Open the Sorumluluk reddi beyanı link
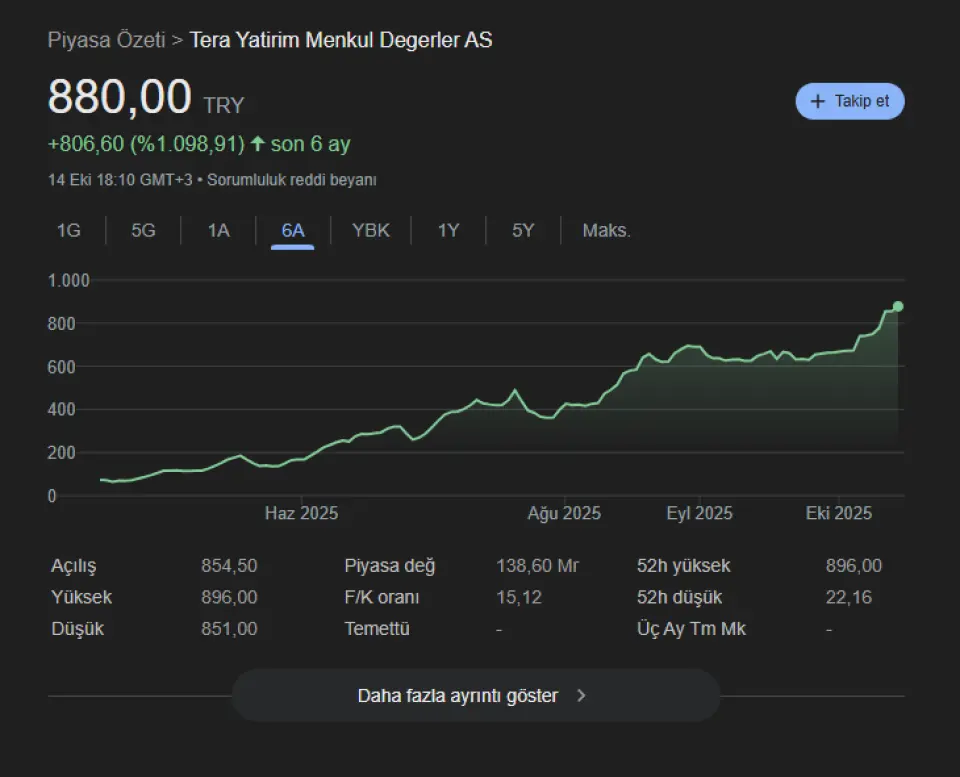960x777 pixels. (x=291, y=180)
